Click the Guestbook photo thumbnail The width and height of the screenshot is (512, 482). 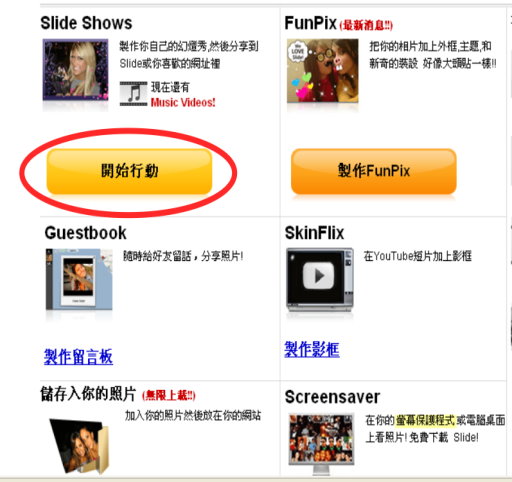[x=79, y=279]
